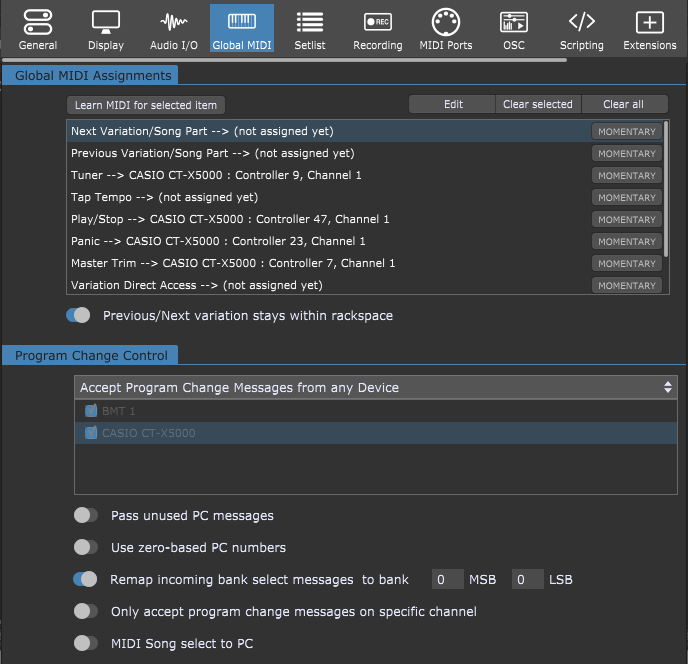
Task: Toggle MOMENTARY for Tuner row
Action: click(627, 176)
